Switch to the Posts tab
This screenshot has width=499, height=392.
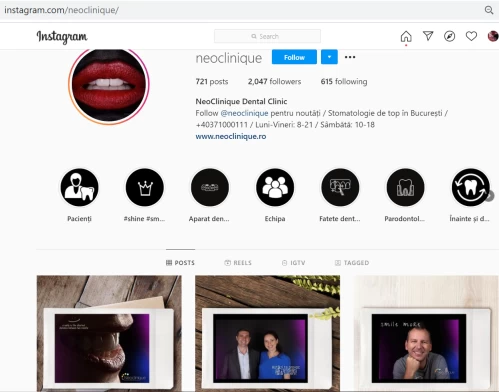pyautogui.click(x=180, y=263)
